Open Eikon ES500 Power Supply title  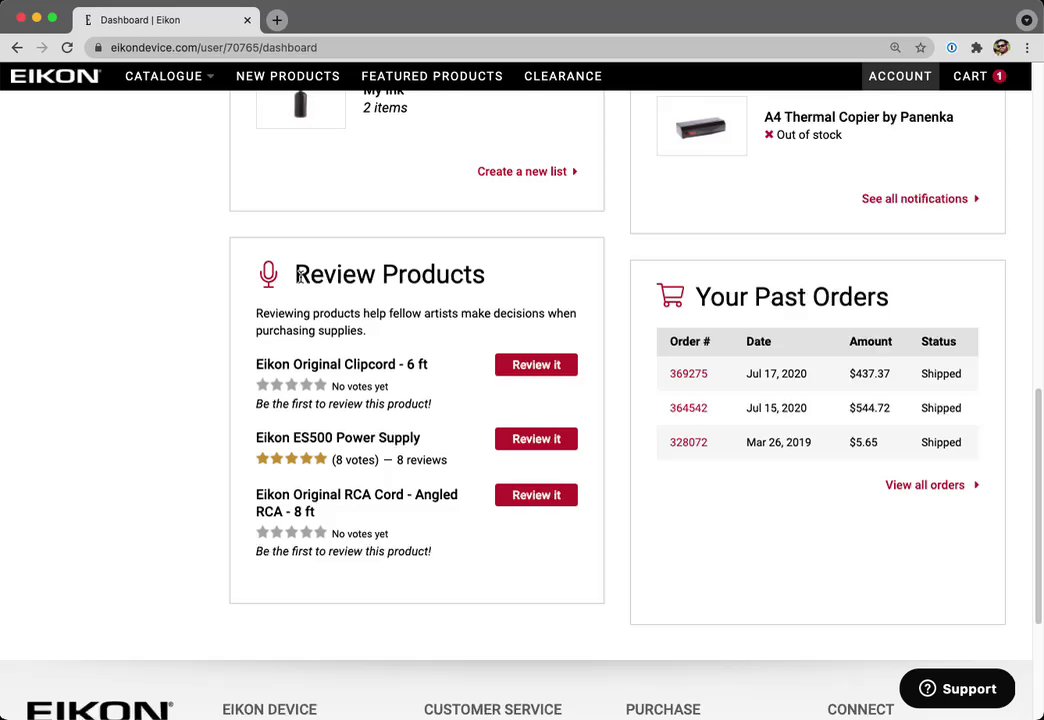(x=338, y=438)
